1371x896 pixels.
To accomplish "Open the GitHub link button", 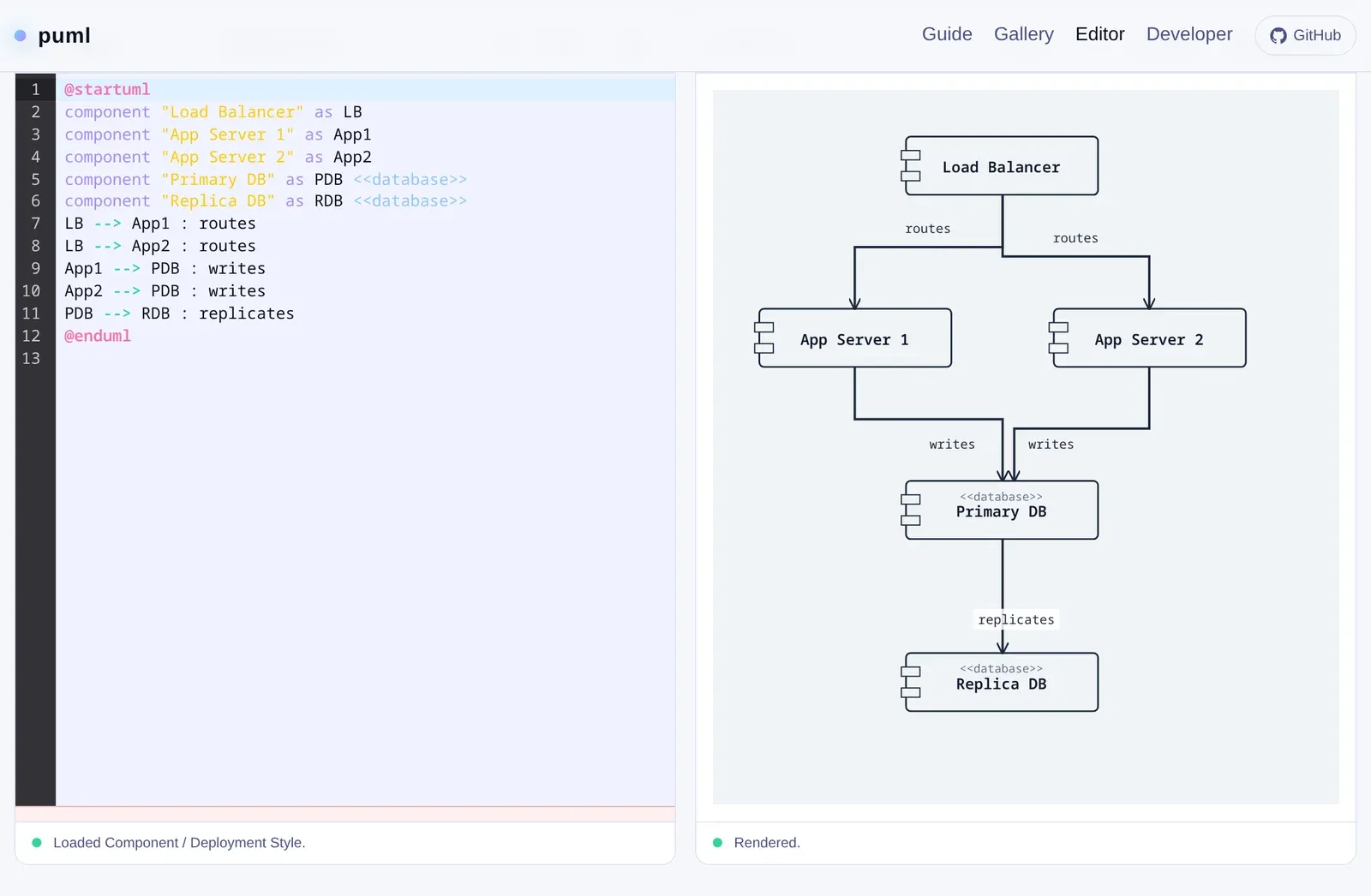I will 1305,35.
